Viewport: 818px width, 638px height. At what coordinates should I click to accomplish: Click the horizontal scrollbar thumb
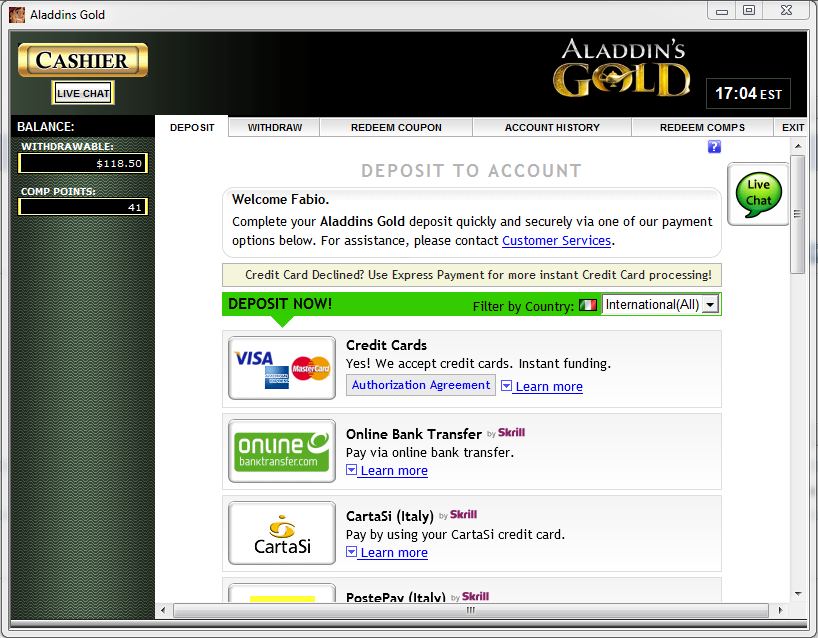pyautogui.click(x=471, y=610)
